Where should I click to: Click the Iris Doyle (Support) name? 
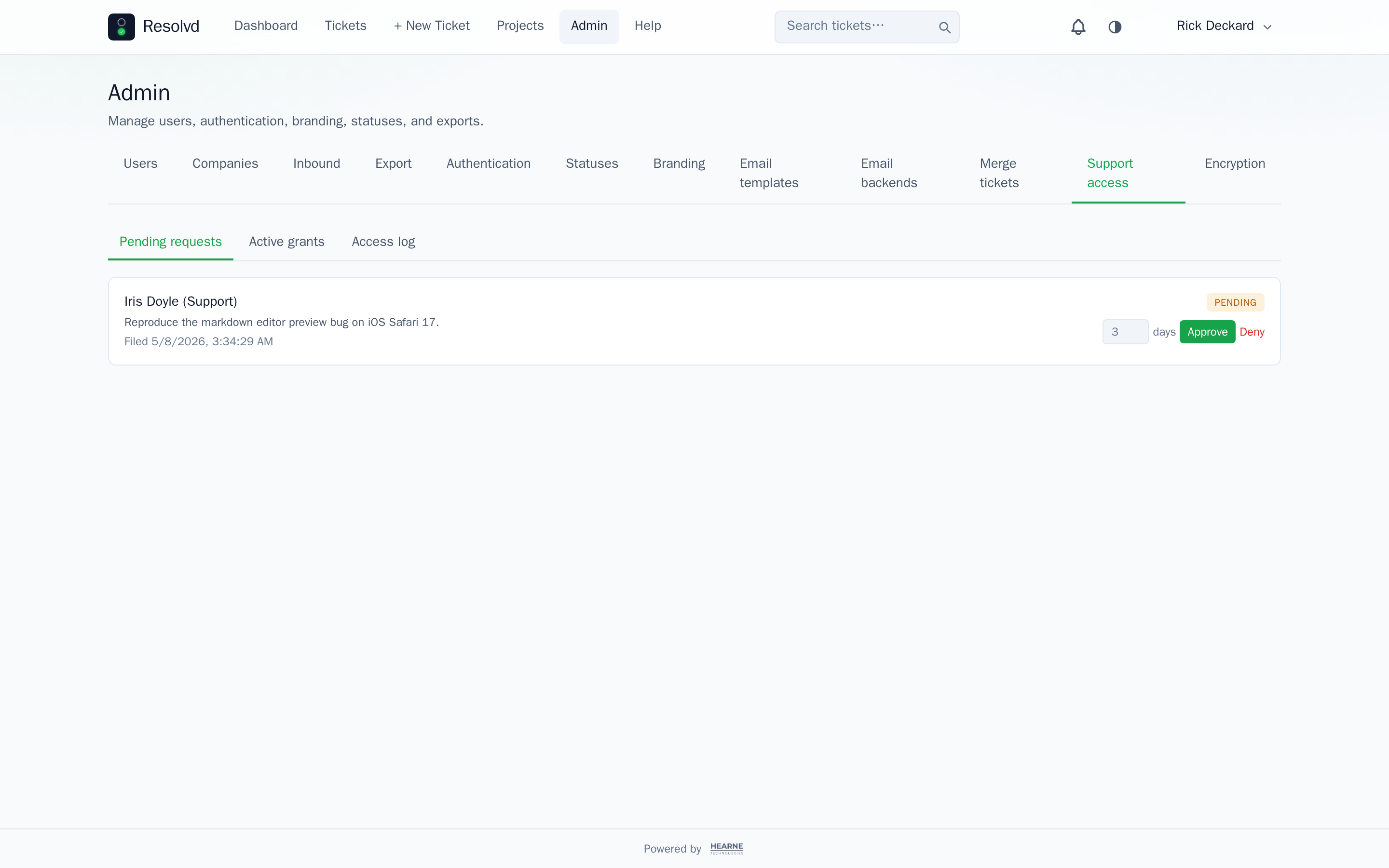(x=181, y=301)
